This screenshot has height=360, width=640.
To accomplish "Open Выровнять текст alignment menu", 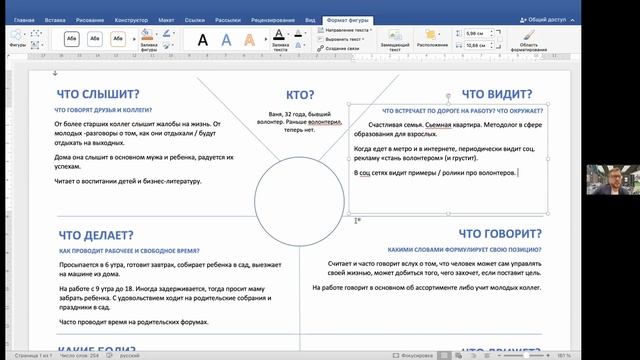I will (341, 39).
